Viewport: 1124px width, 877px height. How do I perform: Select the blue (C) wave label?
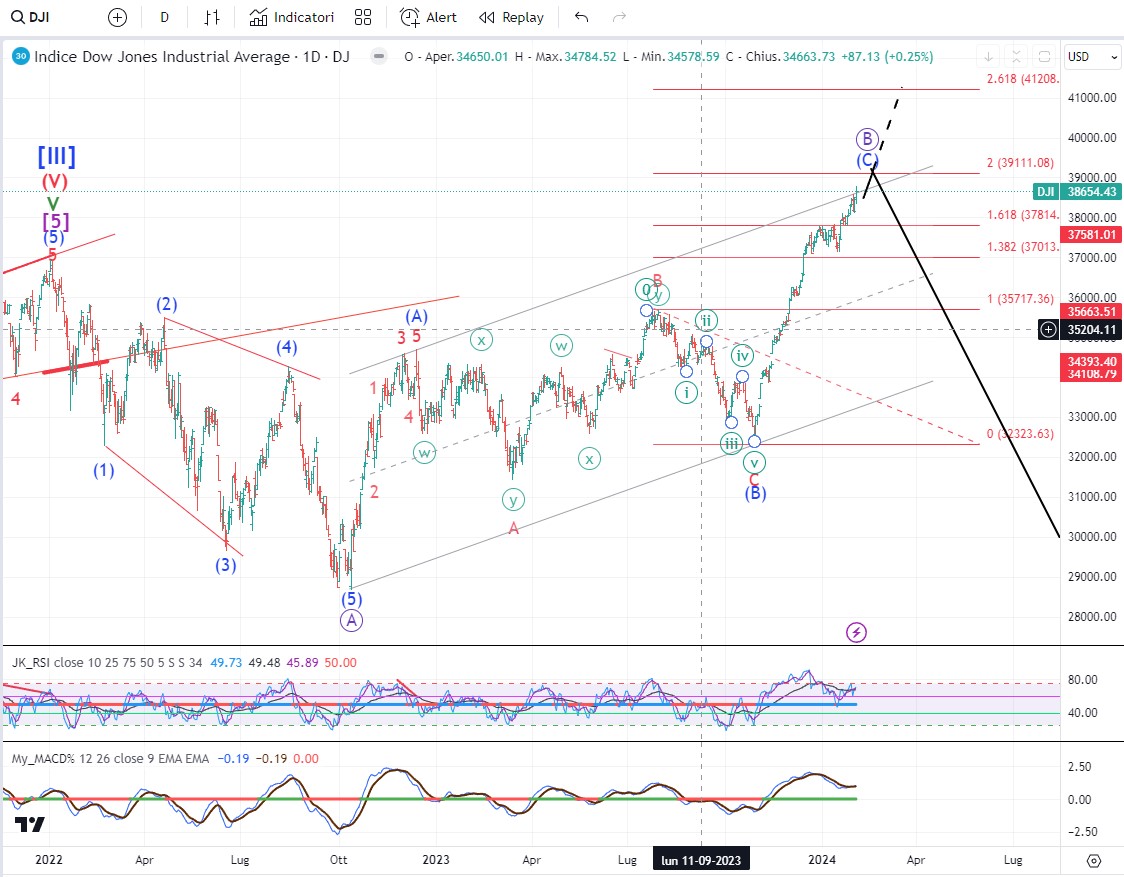point(867,160)
